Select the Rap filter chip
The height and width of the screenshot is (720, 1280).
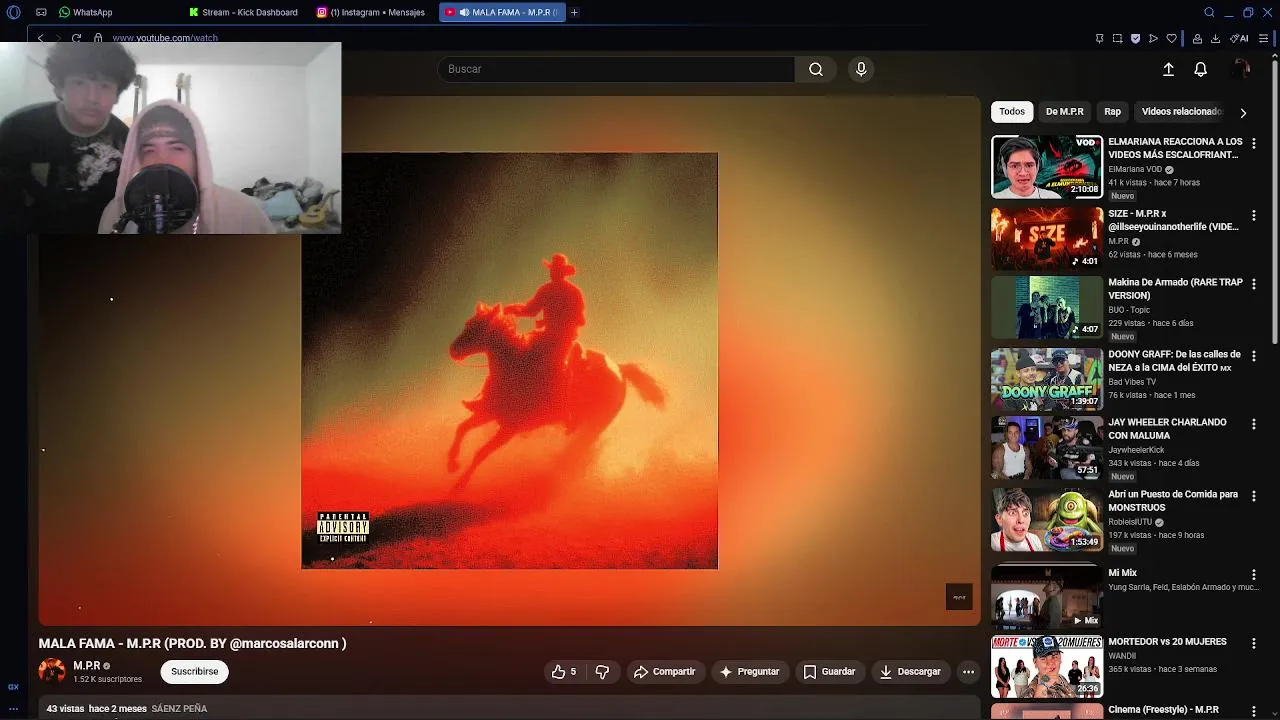pos(1112,112)
